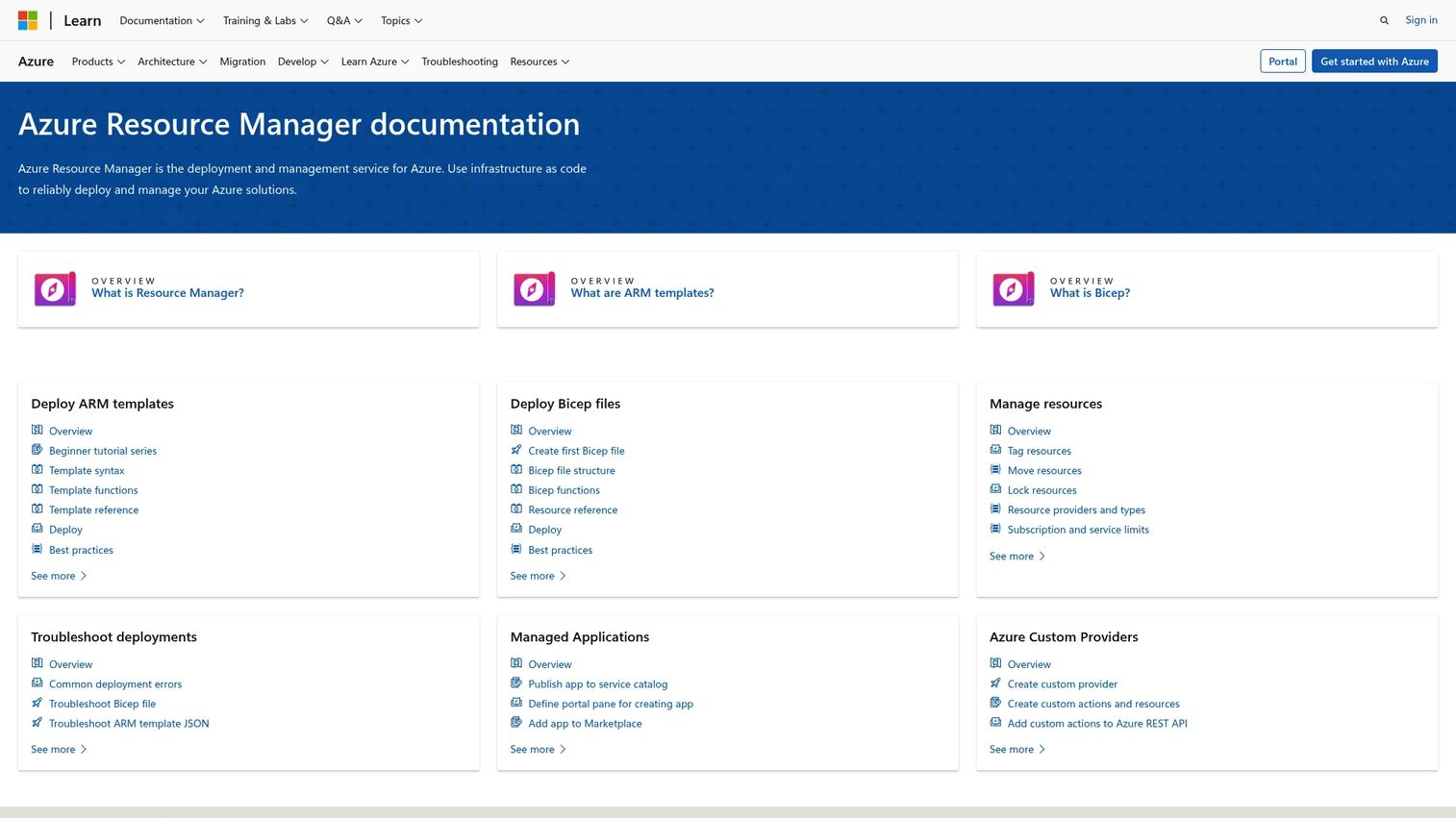
Task: Go to the Azure home link
Action: pos(36,62)
